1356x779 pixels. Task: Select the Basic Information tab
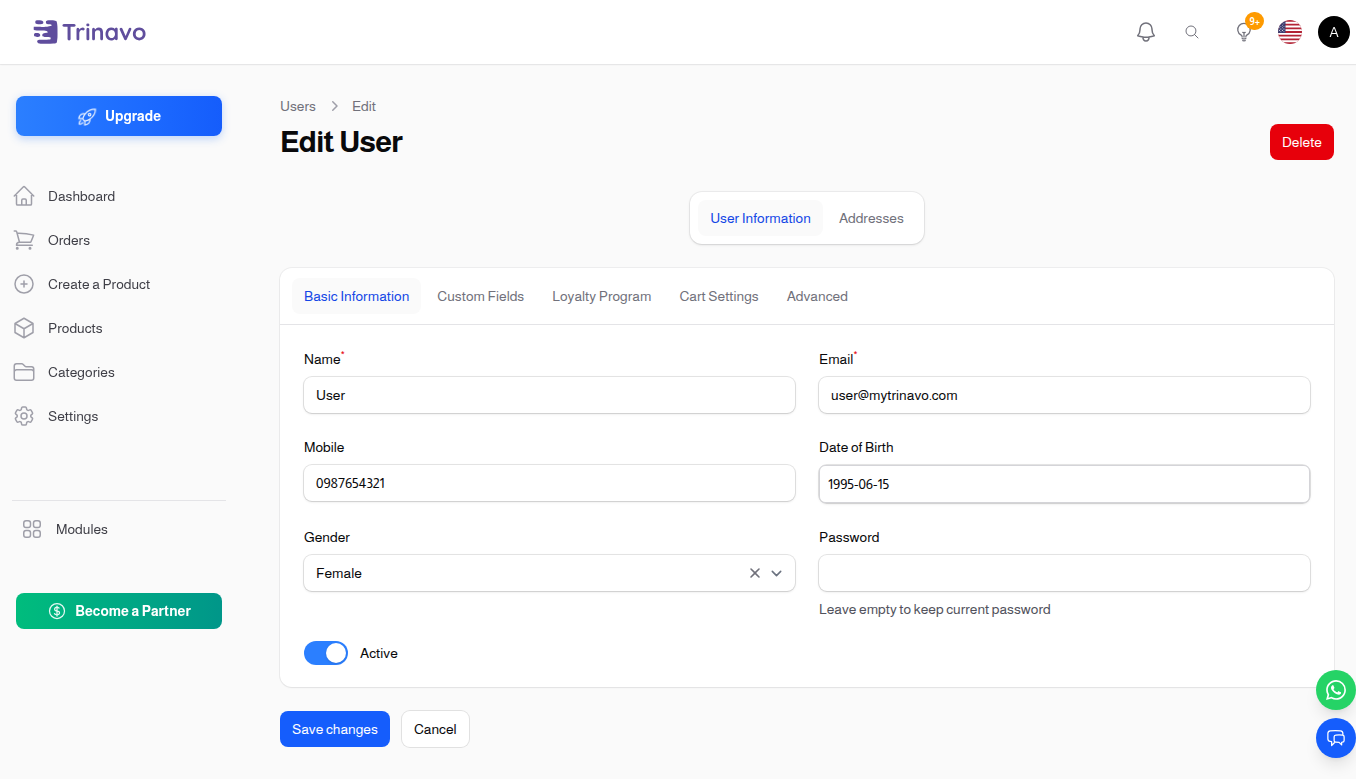[x=357, y=296]
